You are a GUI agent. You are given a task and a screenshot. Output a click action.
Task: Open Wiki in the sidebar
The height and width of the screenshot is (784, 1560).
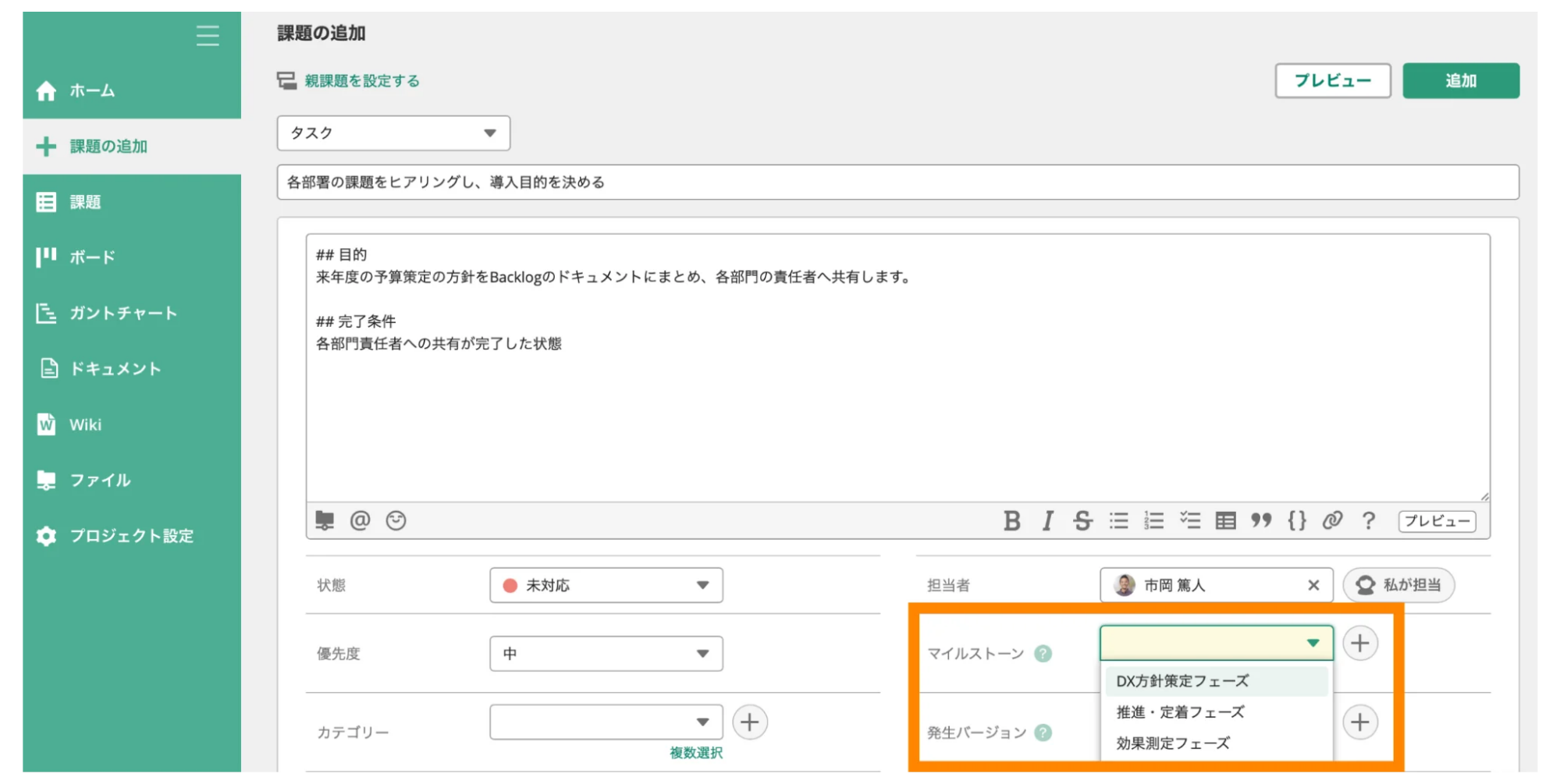pos(132,424)
